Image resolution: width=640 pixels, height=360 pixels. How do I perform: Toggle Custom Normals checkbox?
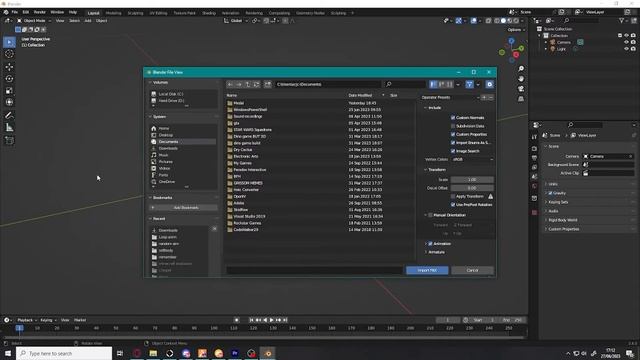coord(453,118)
